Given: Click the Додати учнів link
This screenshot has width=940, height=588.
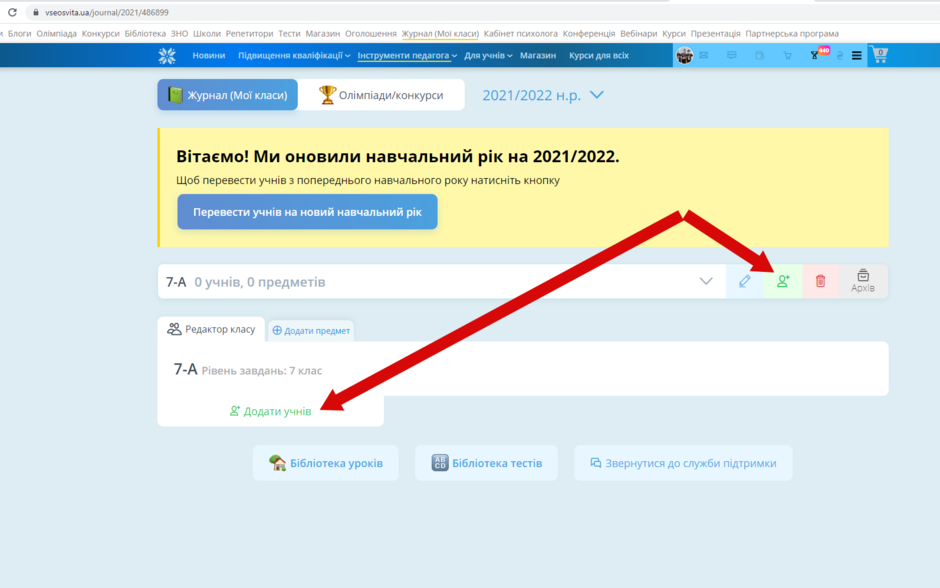Looking at the screenshot, I should 270,411.
